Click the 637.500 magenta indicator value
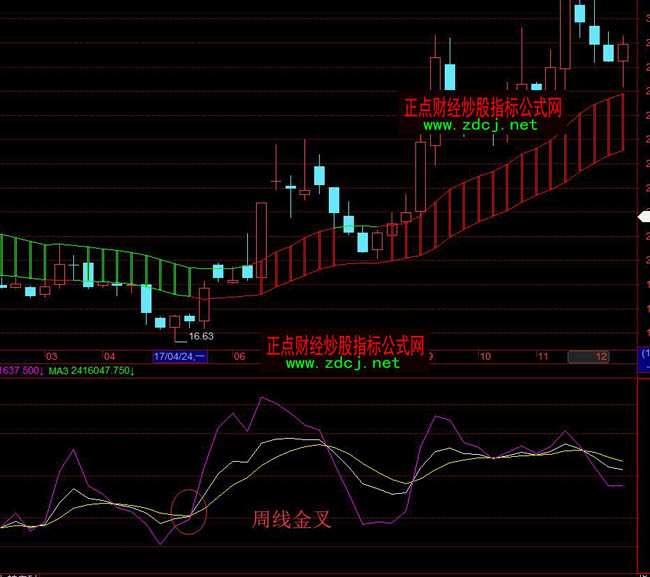Screen dimensions: 650x577 coord(20,370)
